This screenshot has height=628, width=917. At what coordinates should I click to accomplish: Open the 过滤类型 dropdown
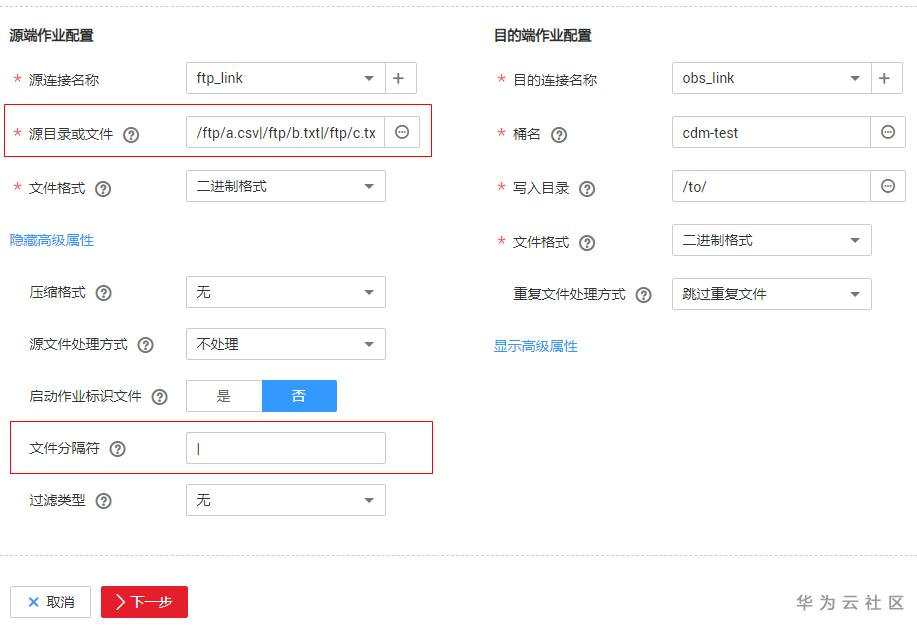coord(286,500)
